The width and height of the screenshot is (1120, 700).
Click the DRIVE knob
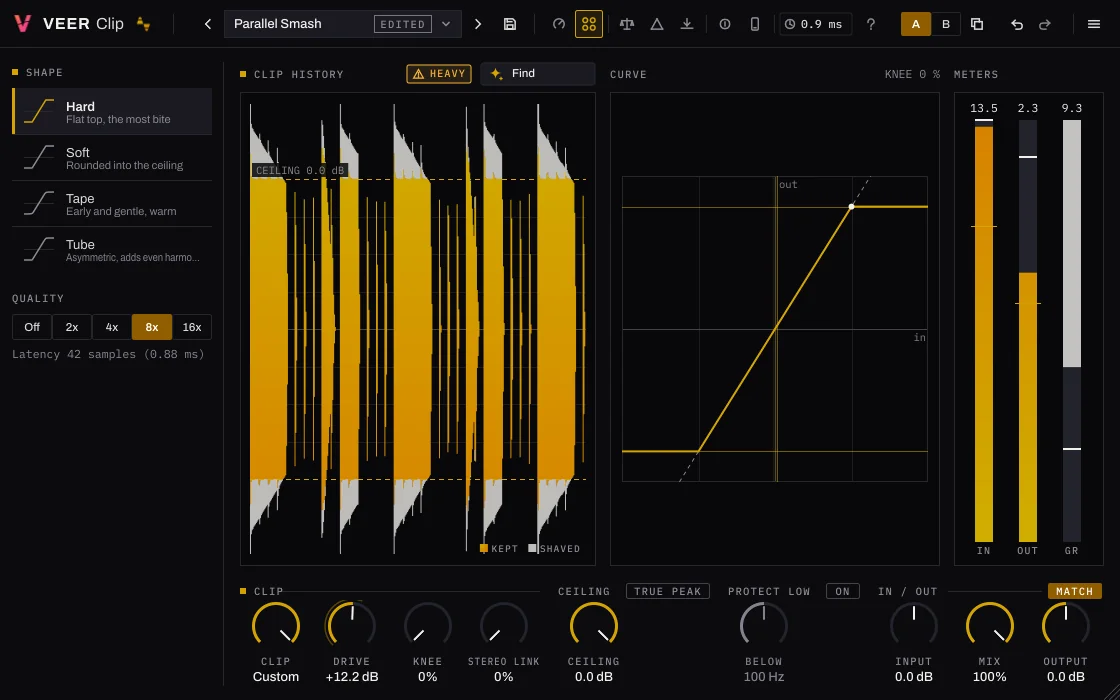(x=351, y=626)
